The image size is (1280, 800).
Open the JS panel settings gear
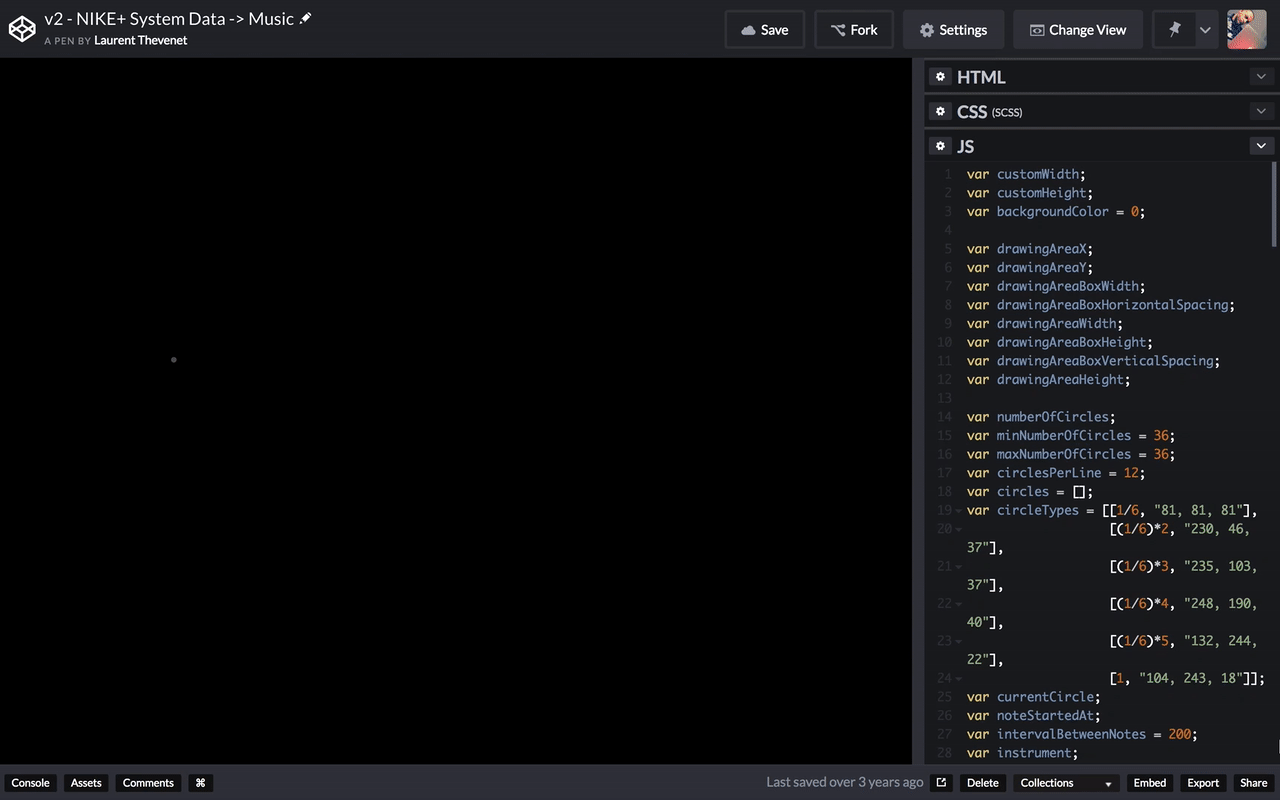pos(940,146)
